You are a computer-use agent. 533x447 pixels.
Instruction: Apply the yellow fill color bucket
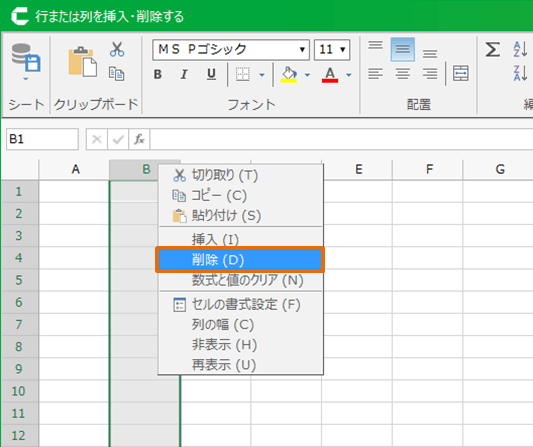tap(289, 74)
